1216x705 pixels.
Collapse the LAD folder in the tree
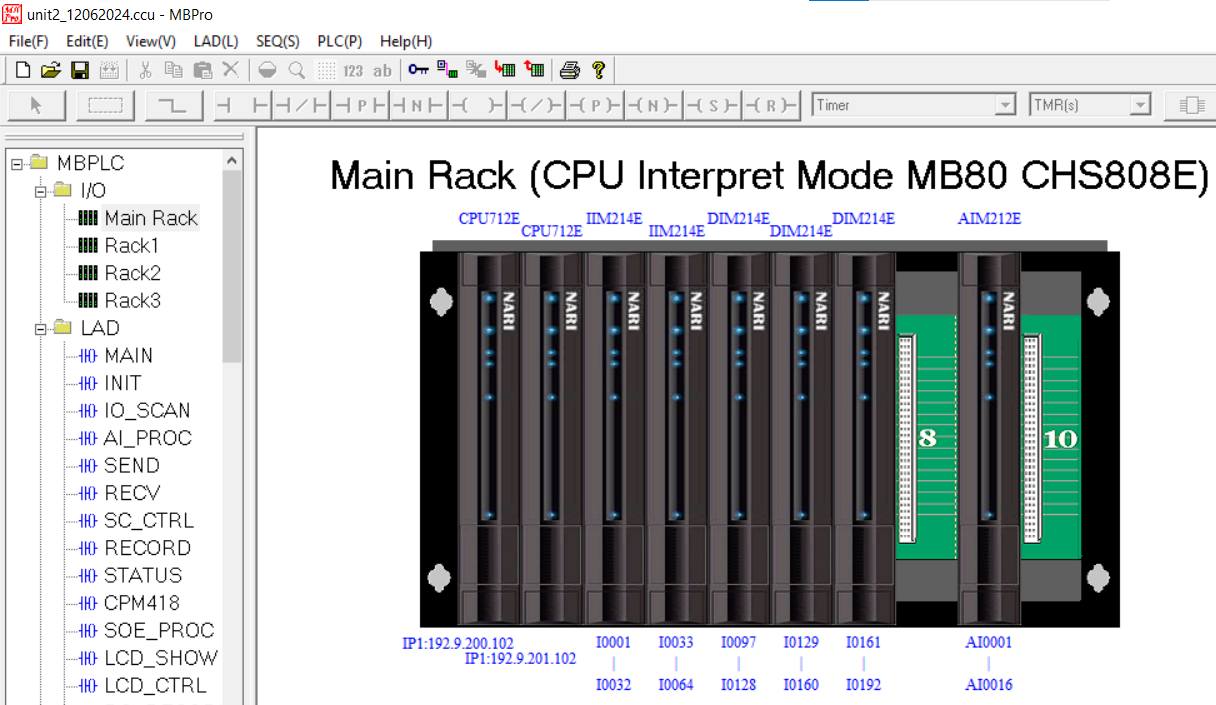[x=40, y=328]
